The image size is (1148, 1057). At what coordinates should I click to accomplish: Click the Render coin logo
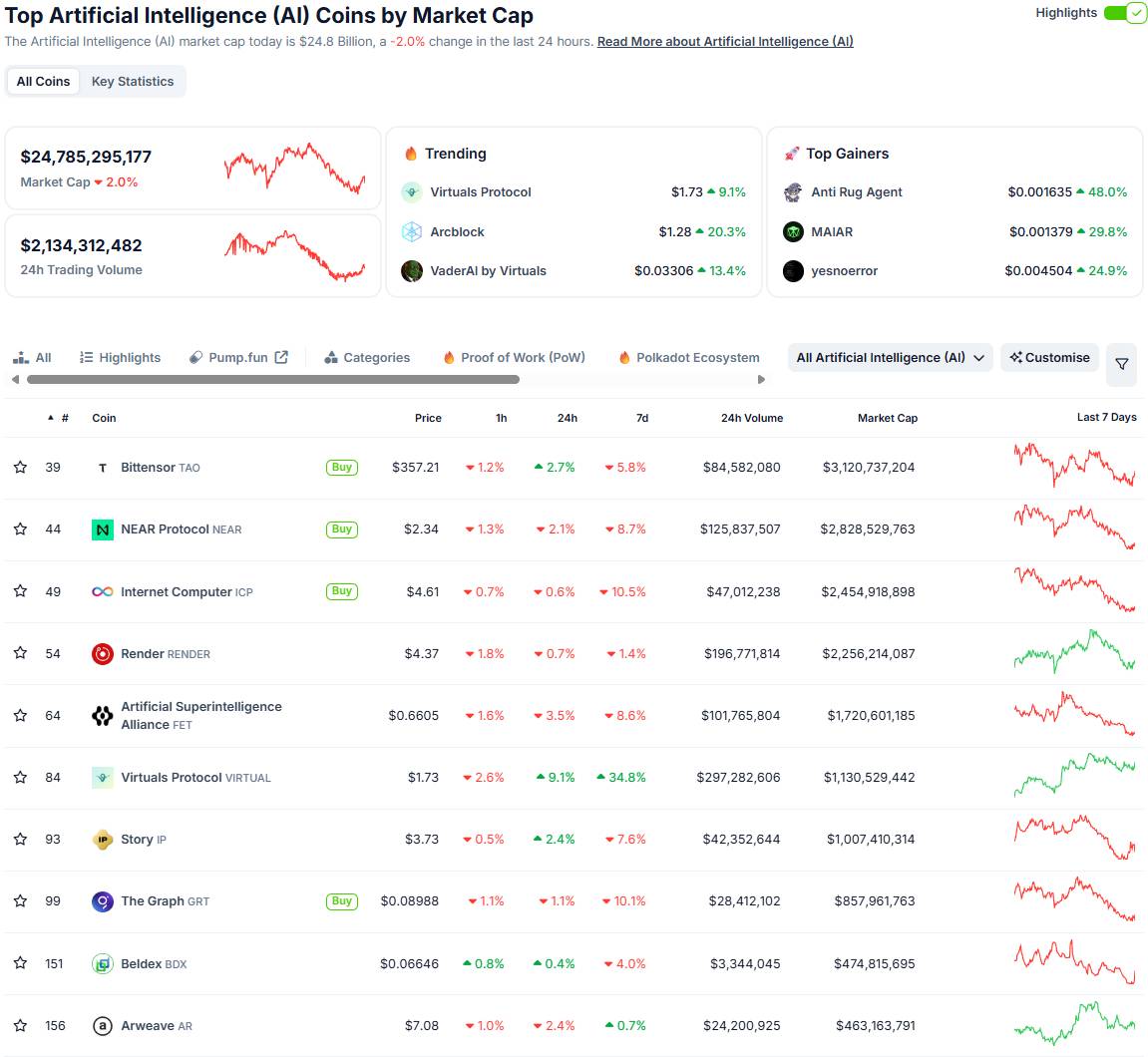[x=103, y=654]
